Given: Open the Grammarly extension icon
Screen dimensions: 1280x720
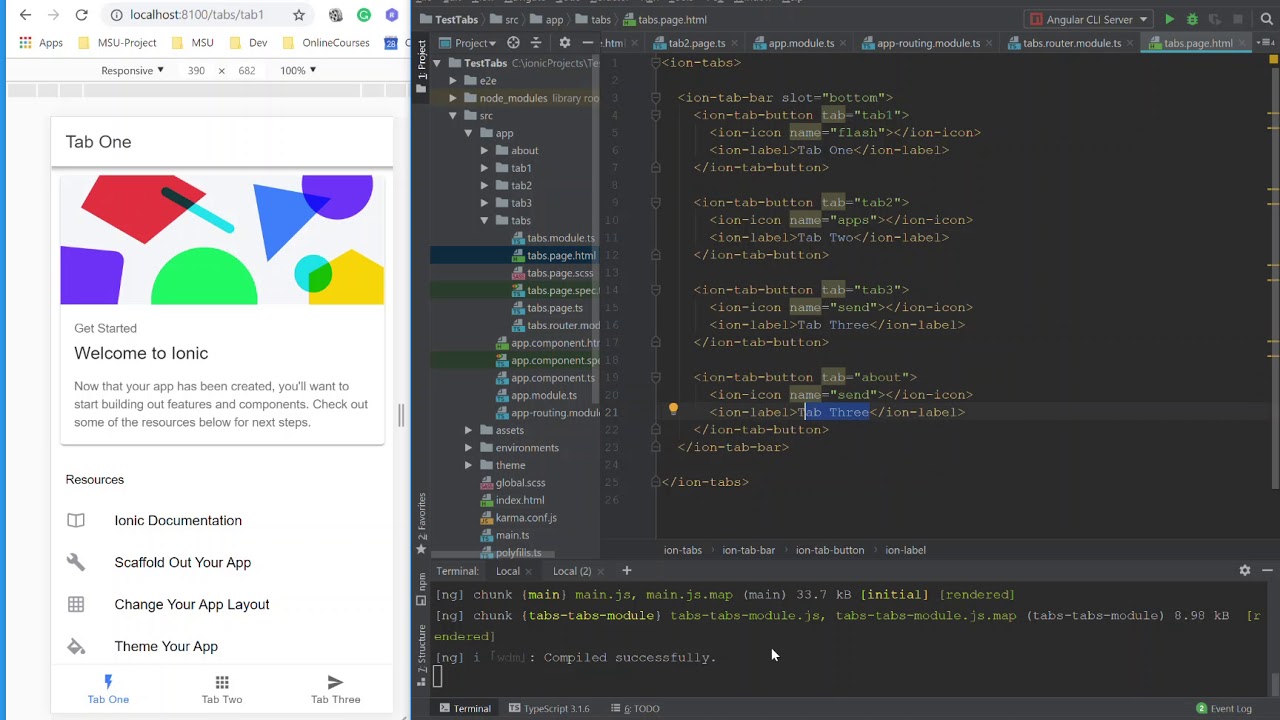Looking at the screenshot, I should coord(364,15).
